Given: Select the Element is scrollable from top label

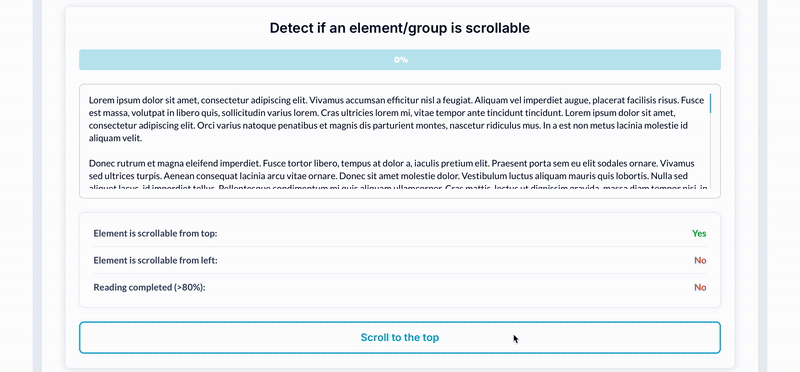Looking at the screenshot, I should (155, 234).
